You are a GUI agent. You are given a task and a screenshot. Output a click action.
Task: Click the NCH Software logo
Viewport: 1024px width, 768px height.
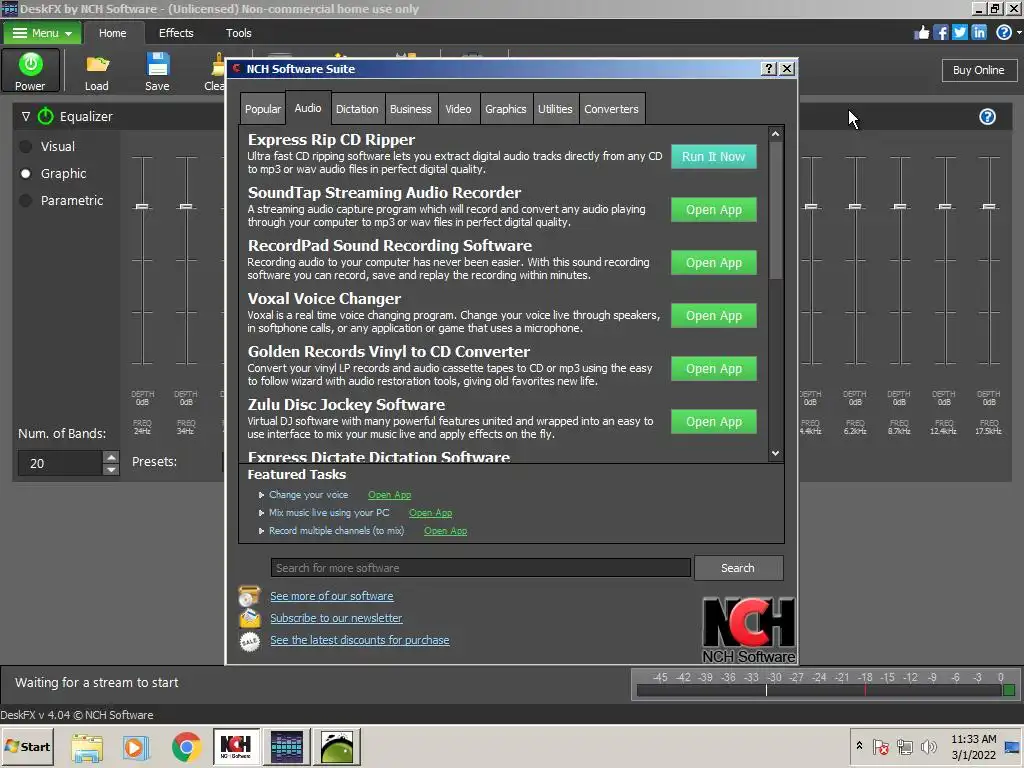[748, 630]
